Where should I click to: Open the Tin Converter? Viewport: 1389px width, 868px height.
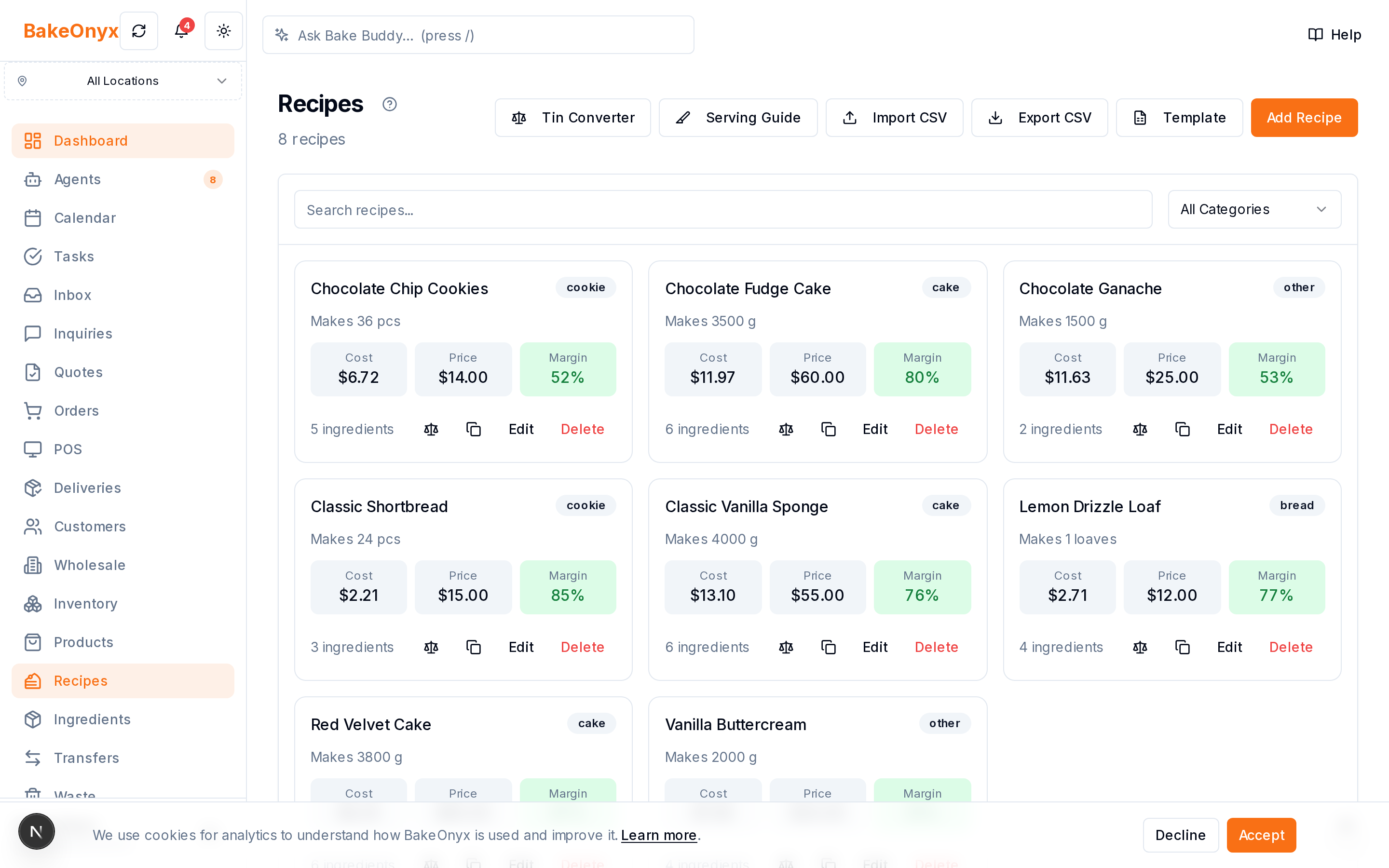[572, 118]
